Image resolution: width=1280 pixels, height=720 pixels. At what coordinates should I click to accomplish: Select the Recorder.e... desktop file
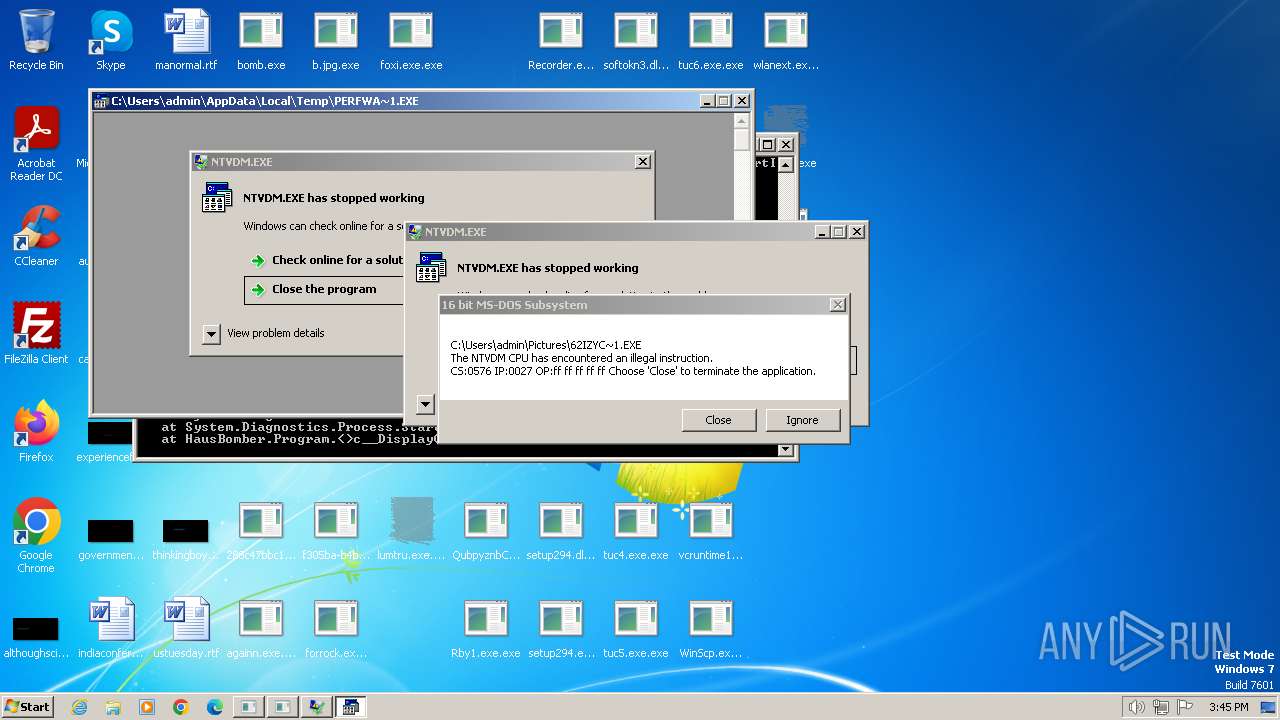561,40
